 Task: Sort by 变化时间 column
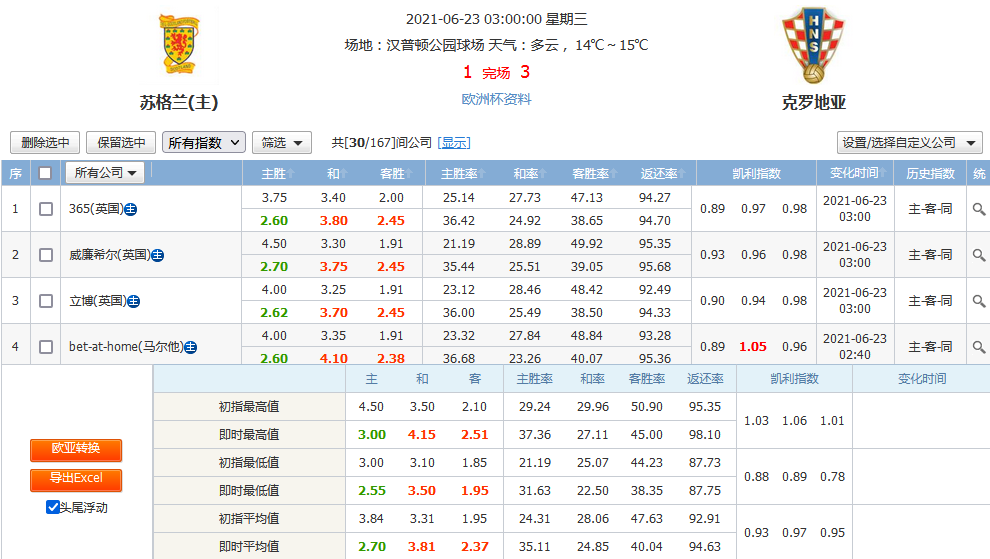pyautogui.click(x=857, y=173)
